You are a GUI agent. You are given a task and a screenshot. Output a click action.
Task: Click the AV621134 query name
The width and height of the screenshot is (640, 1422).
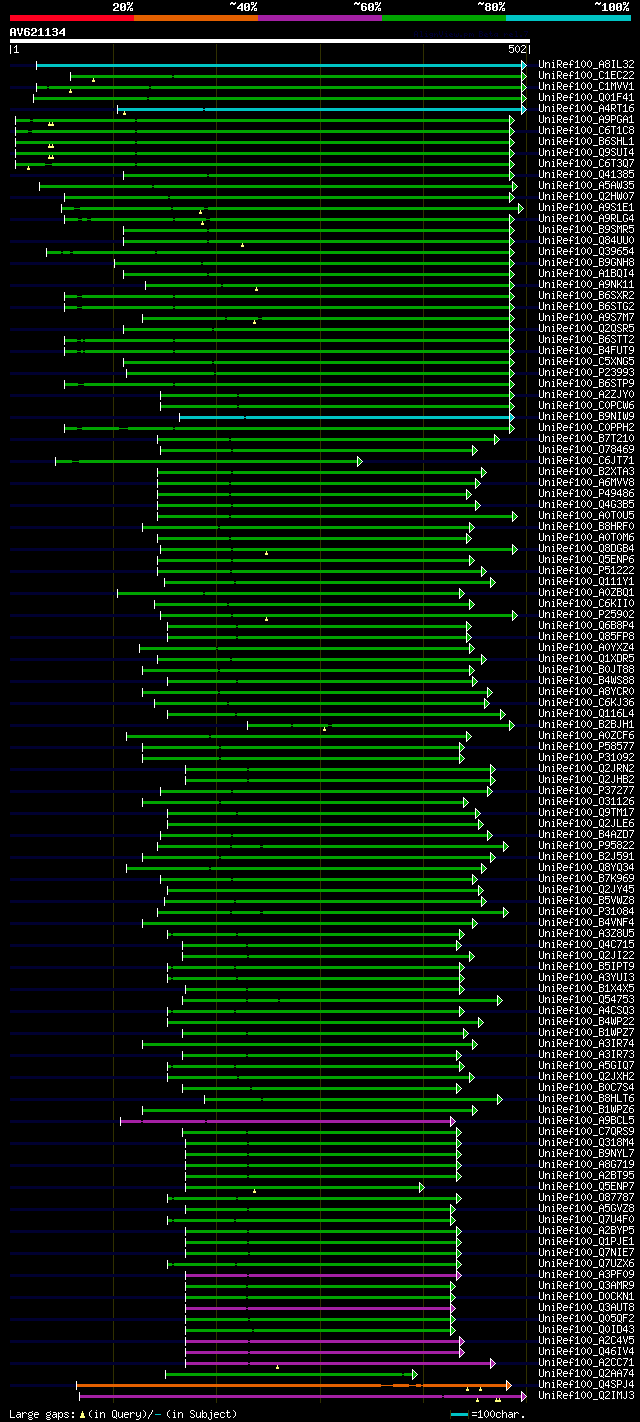pyautogui.click(x=38, y=32)
